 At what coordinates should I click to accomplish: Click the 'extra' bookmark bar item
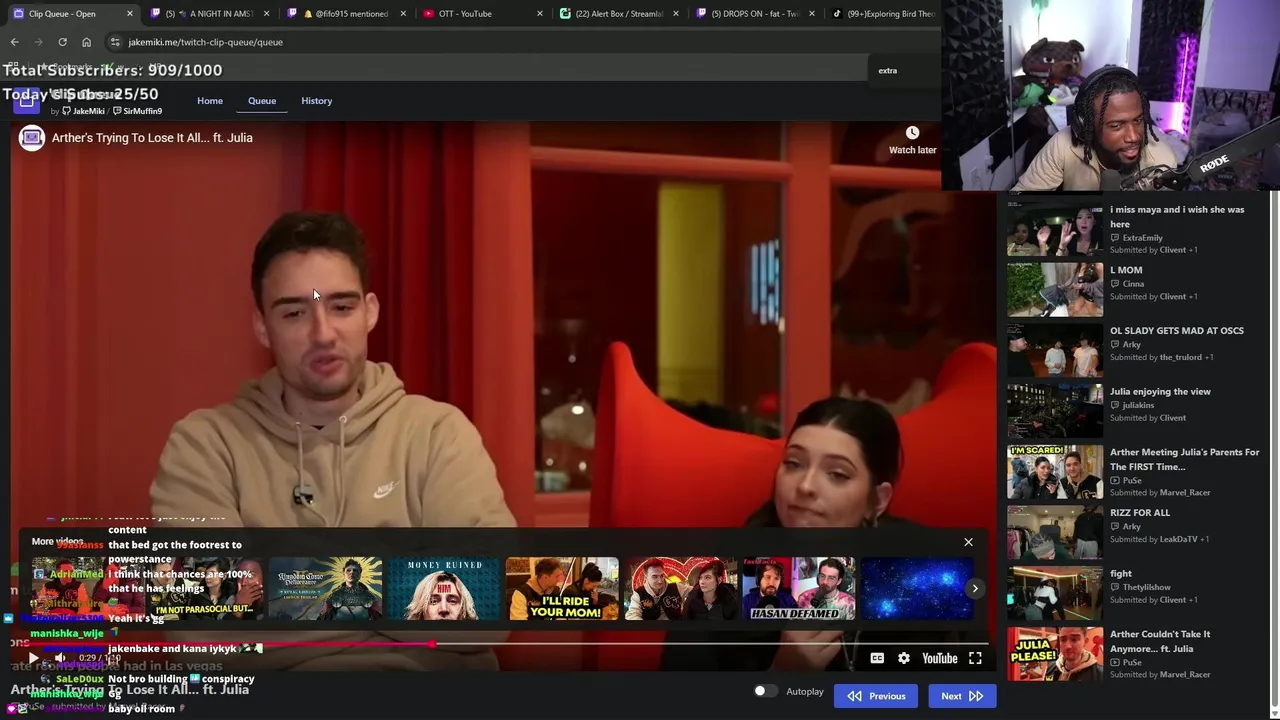click(x=888, y=71)
